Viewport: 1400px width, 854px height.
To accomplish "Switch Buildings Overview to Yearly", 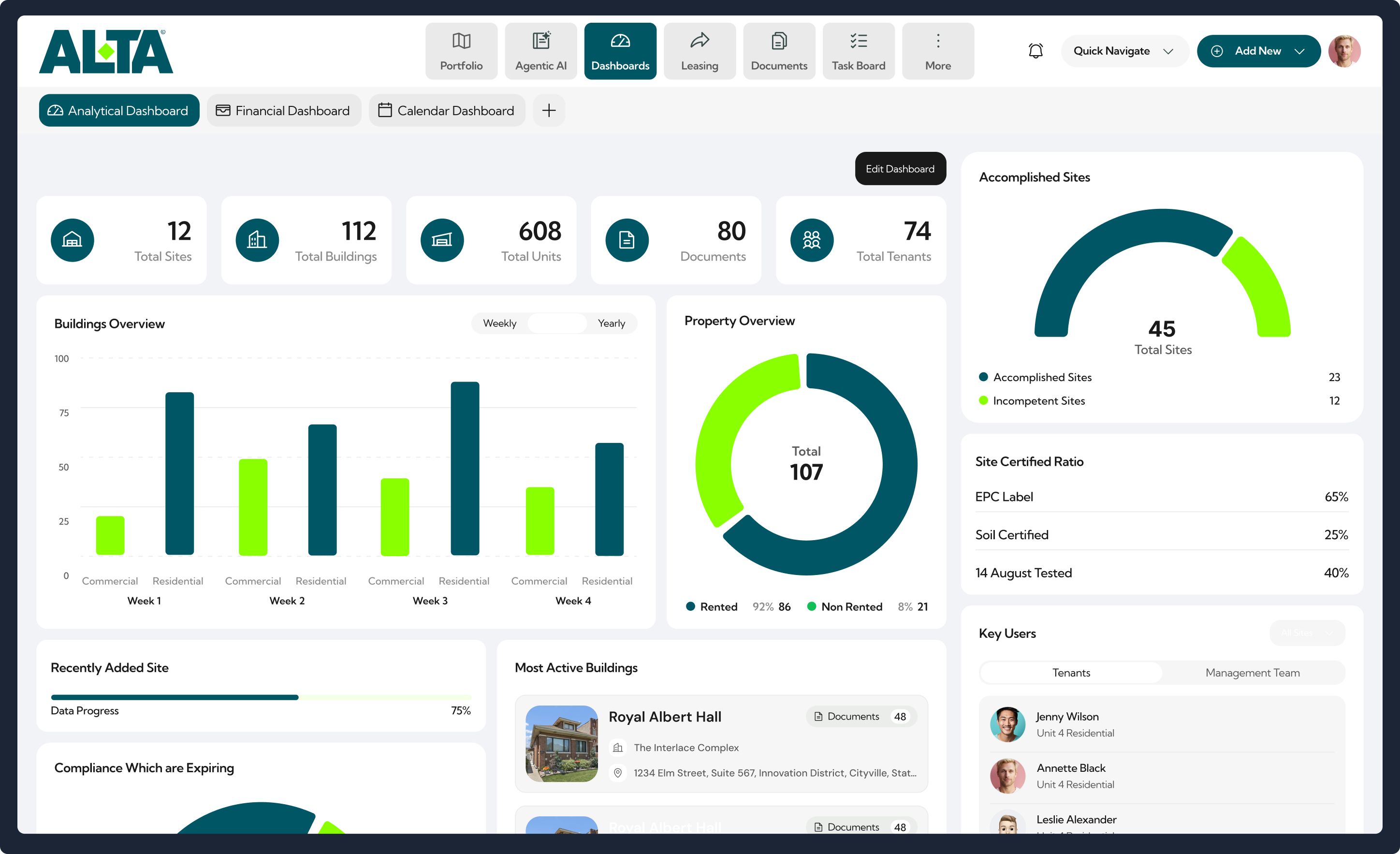I will point(611,324).
